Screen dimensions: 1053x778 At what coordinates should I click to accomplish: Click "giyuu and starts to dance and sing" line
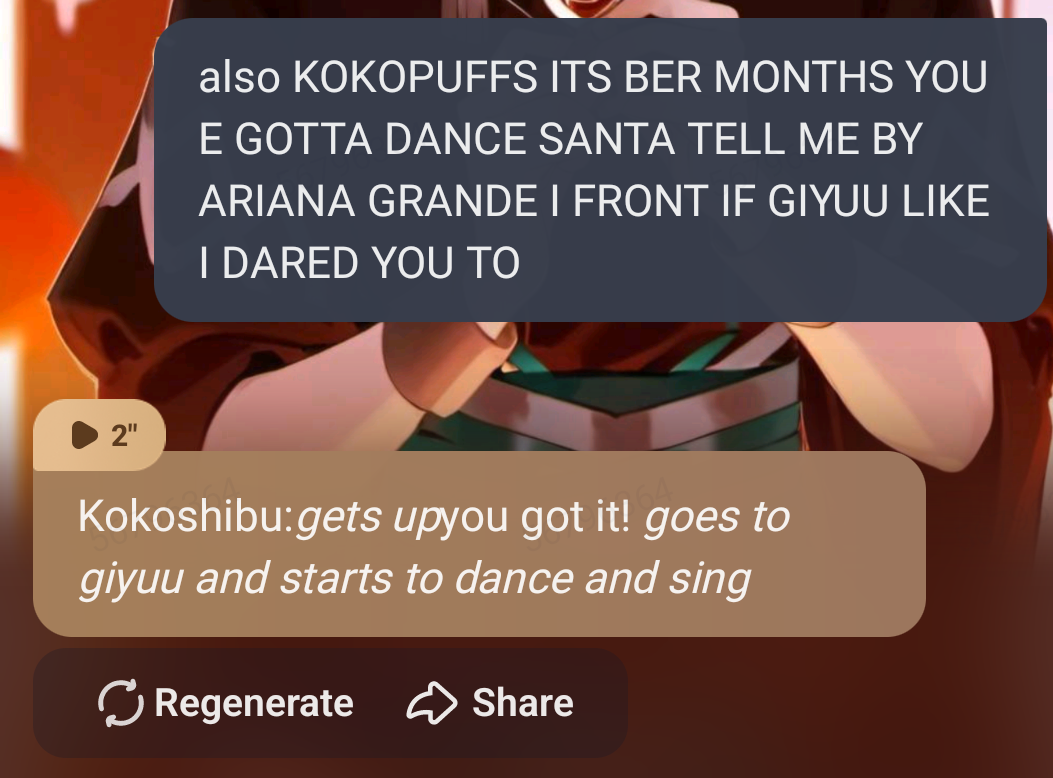click(415, 579)
